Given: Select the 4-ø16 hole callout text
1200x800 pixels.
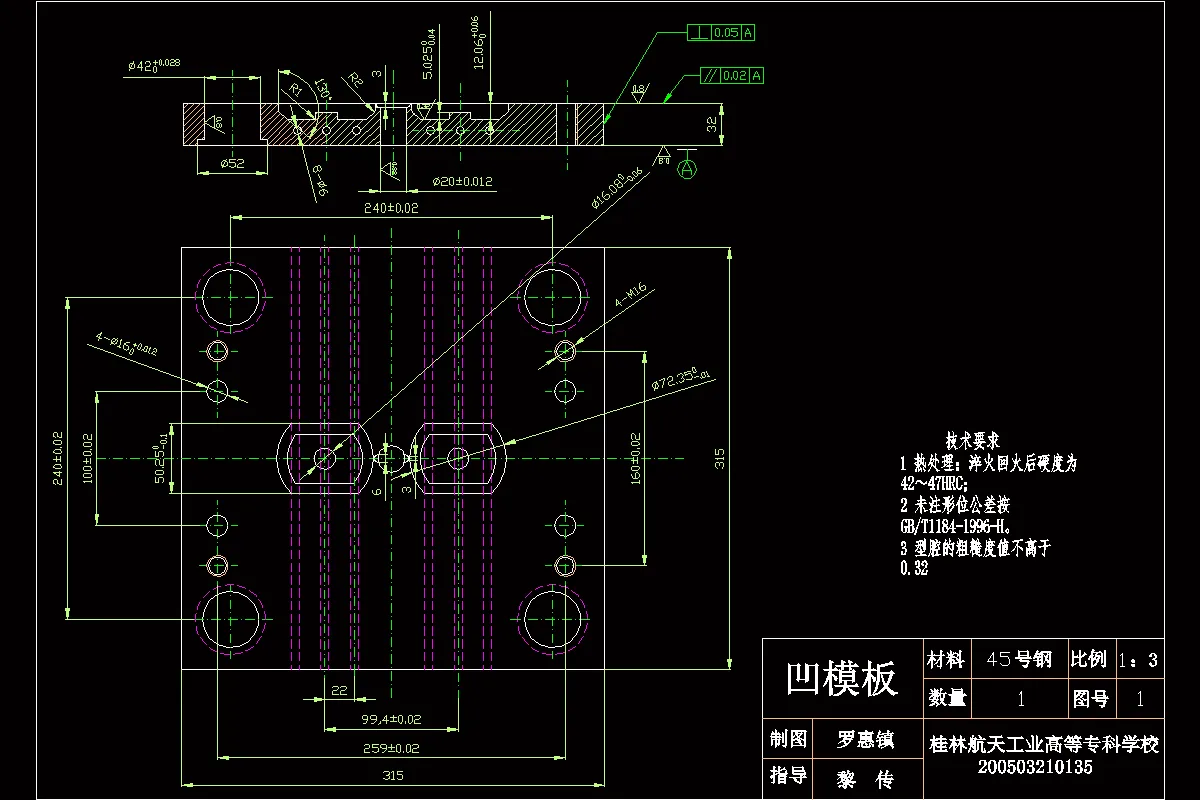Looking at the screenshot, I should 127,345.
